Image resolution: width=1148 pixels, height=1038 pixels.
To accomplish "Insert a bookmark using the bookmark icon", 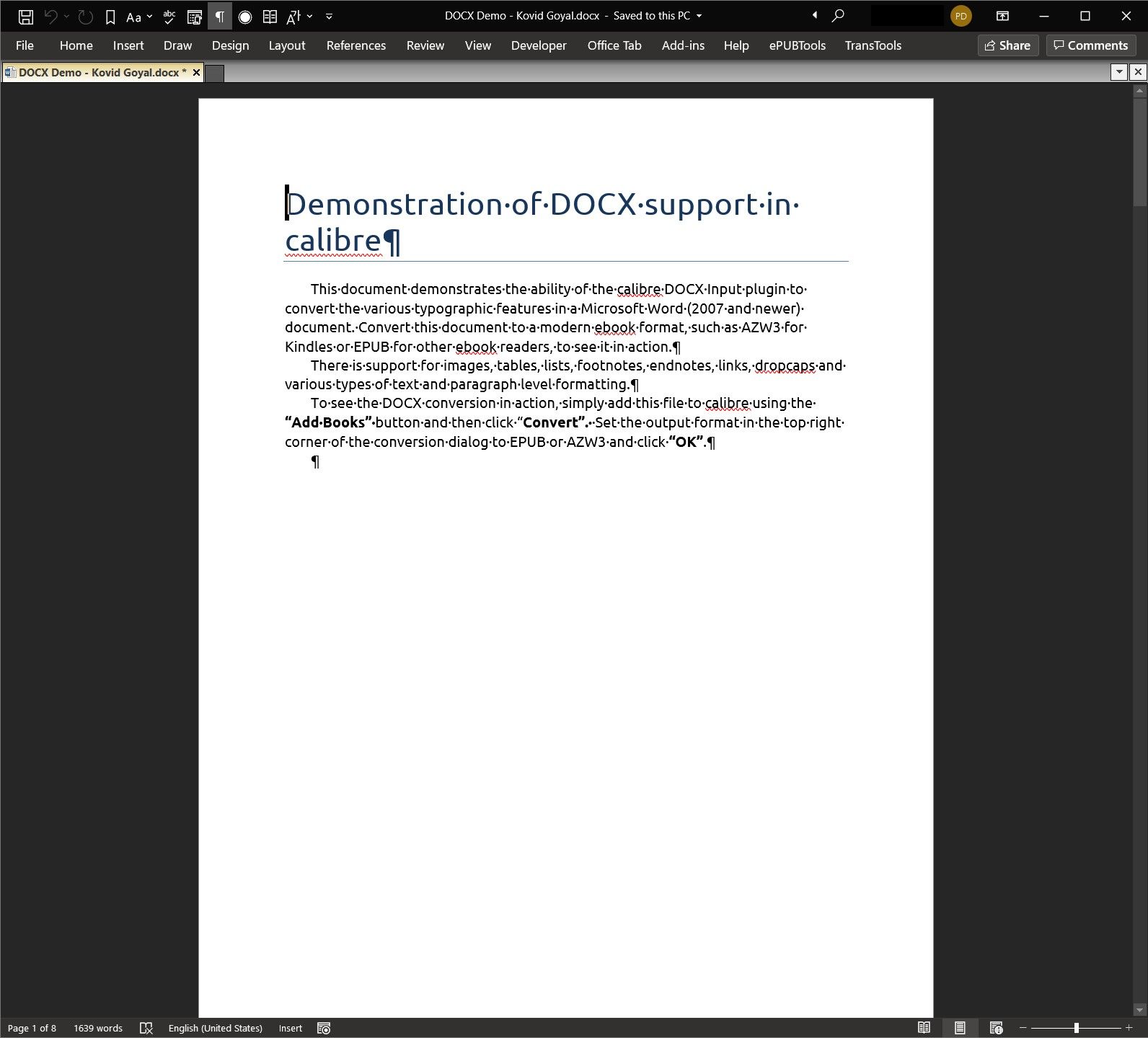I will [x=110, y=16].
